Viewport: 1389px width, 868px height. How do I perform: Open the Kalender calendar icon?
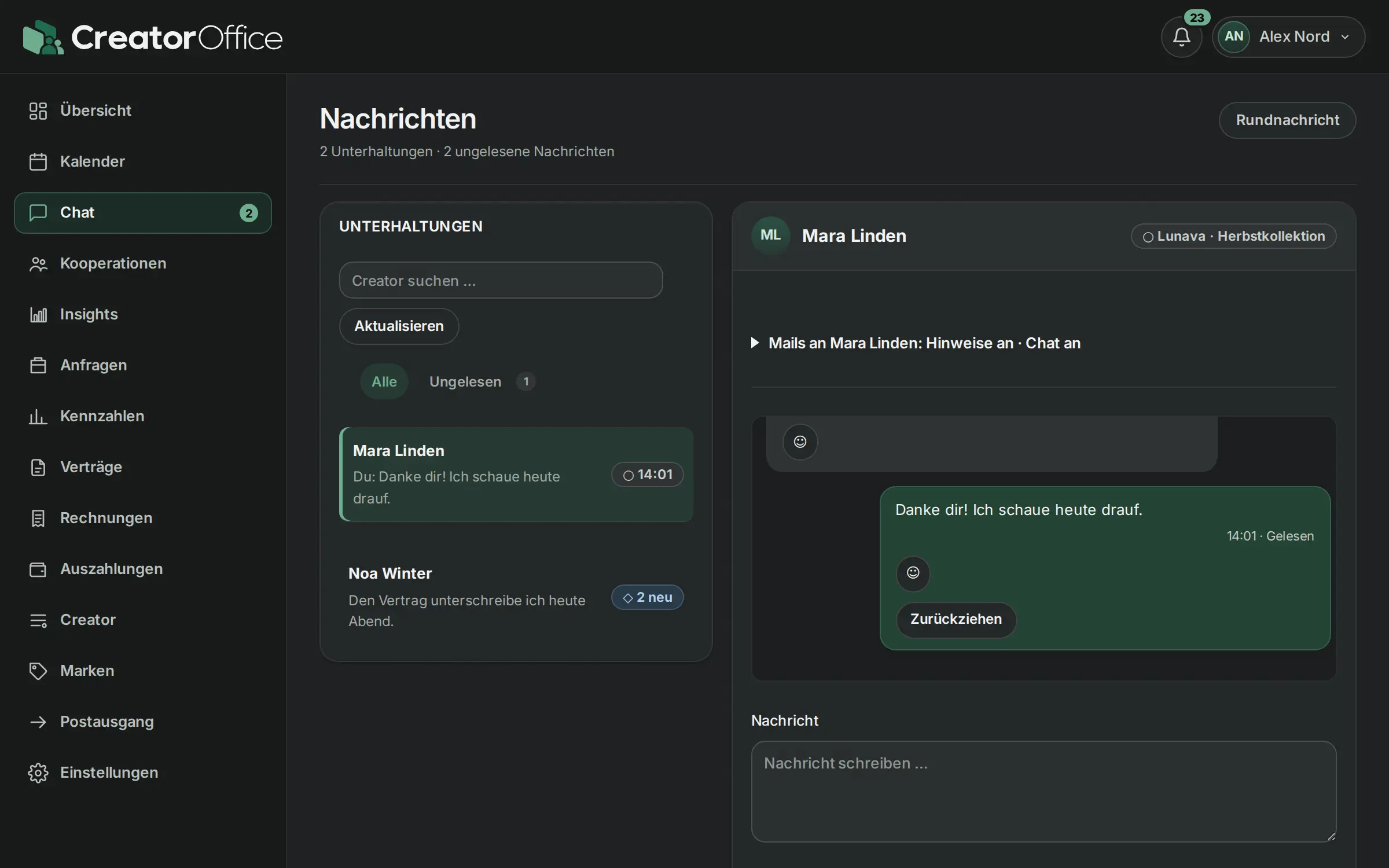38,161
